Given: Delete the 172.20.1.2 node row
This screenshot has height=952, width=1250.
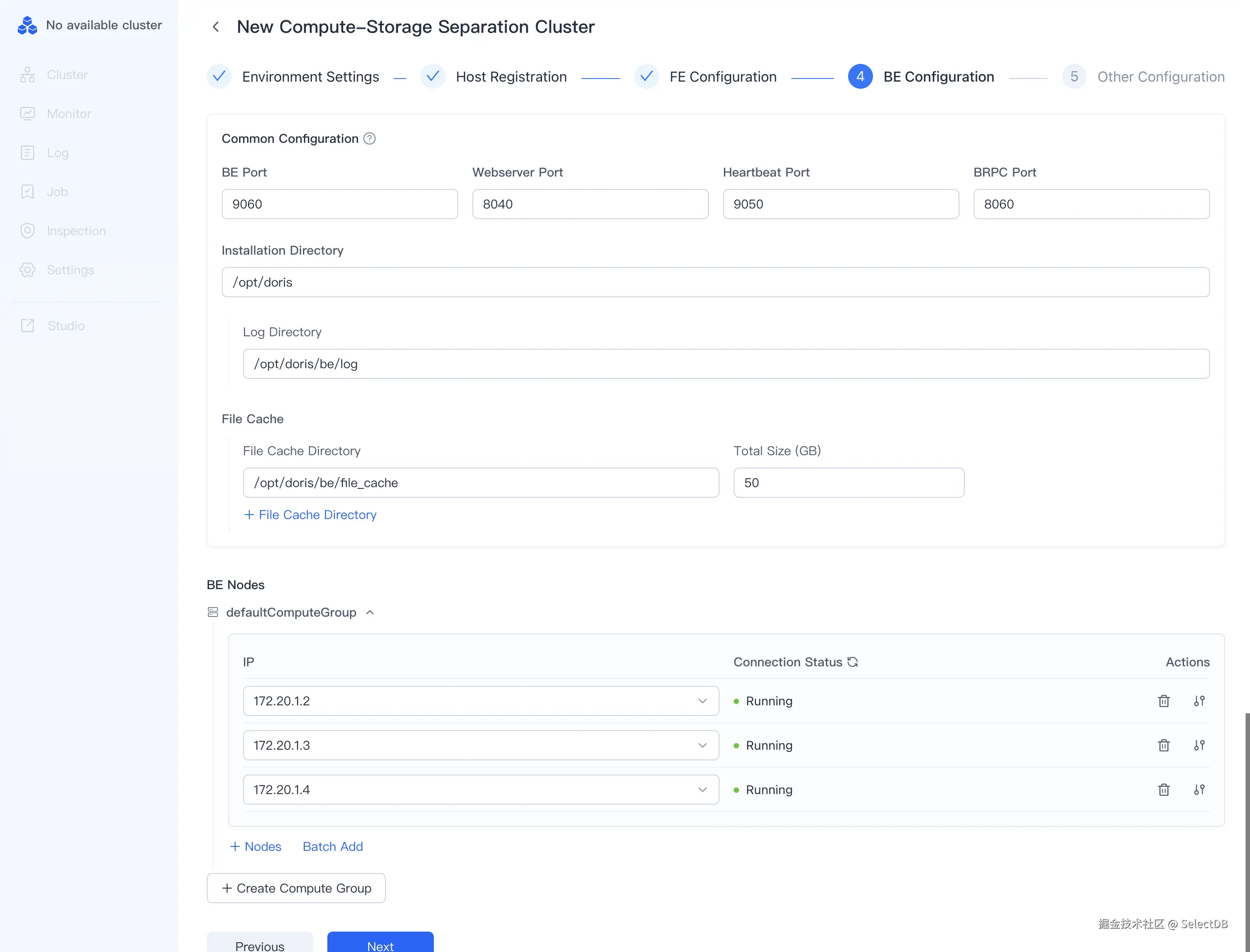Looking at the screenshot, I should pyautogui.click(x=1164, y=701).
